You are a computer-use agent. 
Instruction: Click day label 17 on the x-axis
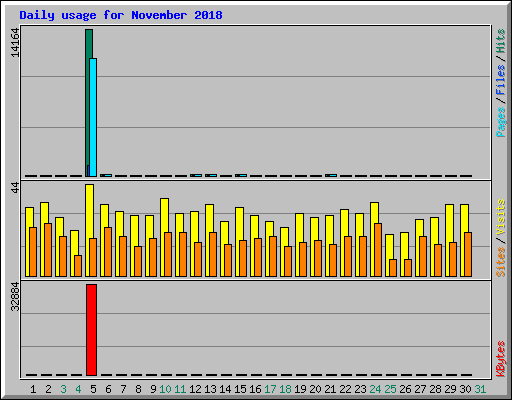point(270,389)
